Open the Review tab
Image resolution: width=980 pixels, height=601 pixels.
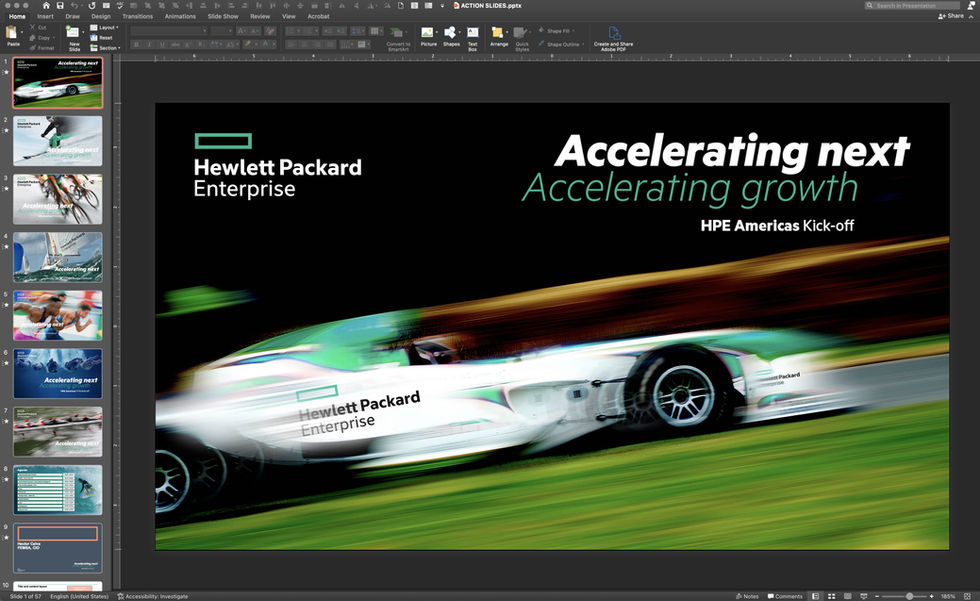pos(260,16)
